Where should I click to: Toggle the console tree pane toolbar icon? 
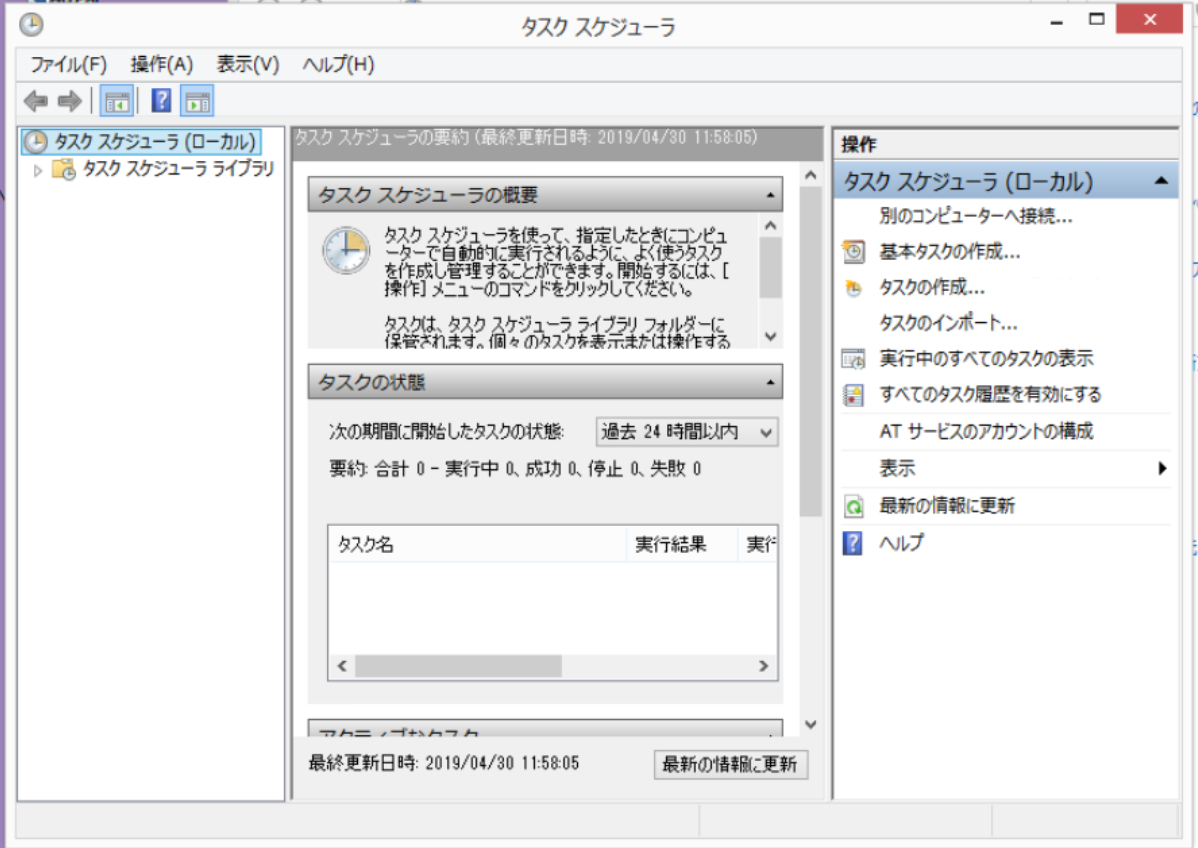pyautogui.click(x=117, y=101)
